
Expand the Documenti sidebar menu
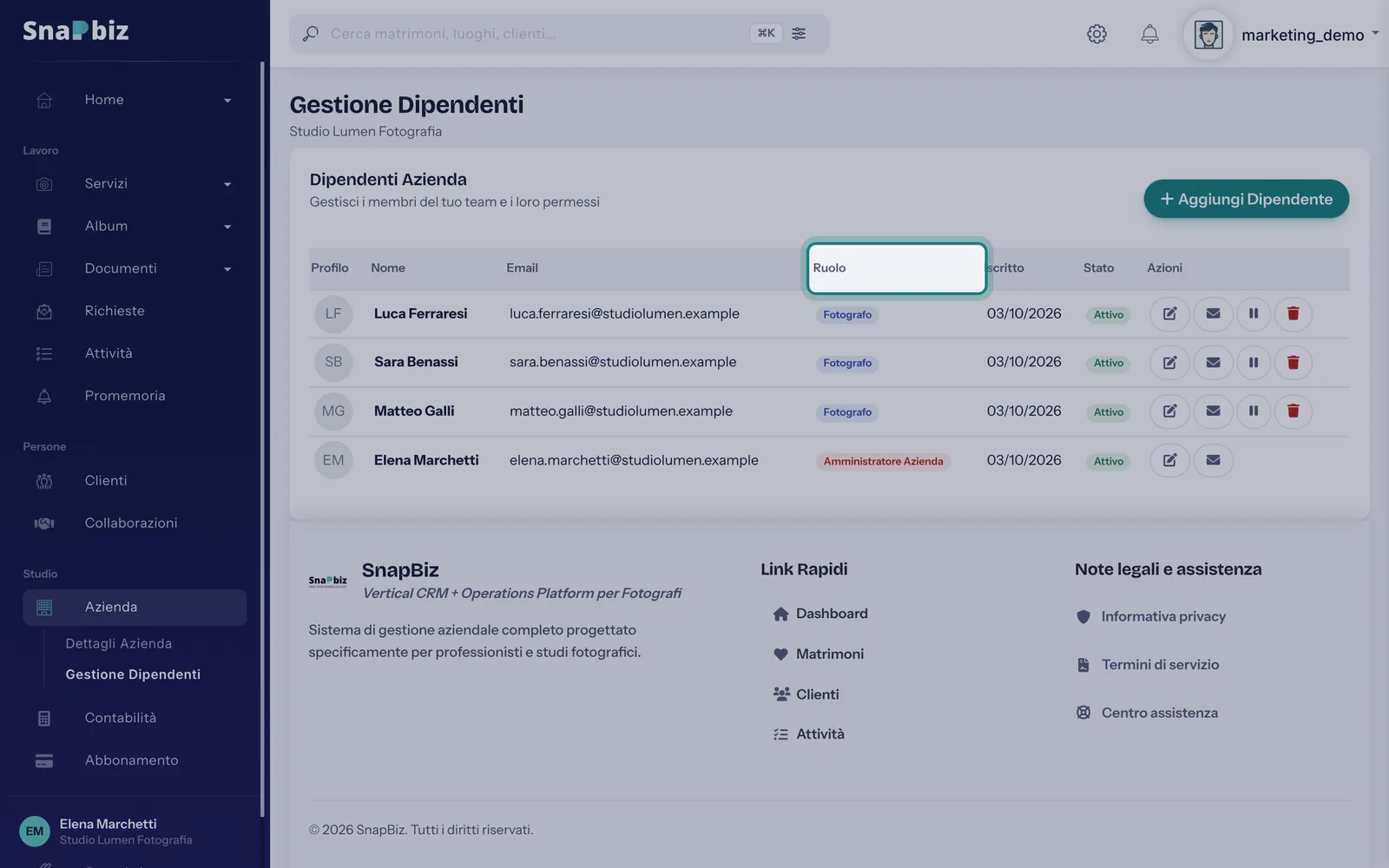click(135, 268)
